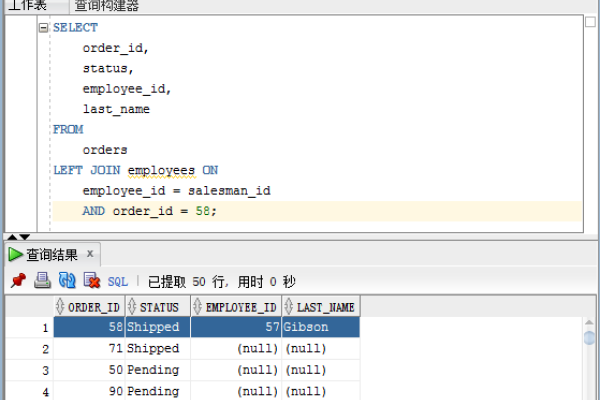The image size is (600, 400).
Task: Select Pending status cell in row 3
Action: click(x=155, y=370)
